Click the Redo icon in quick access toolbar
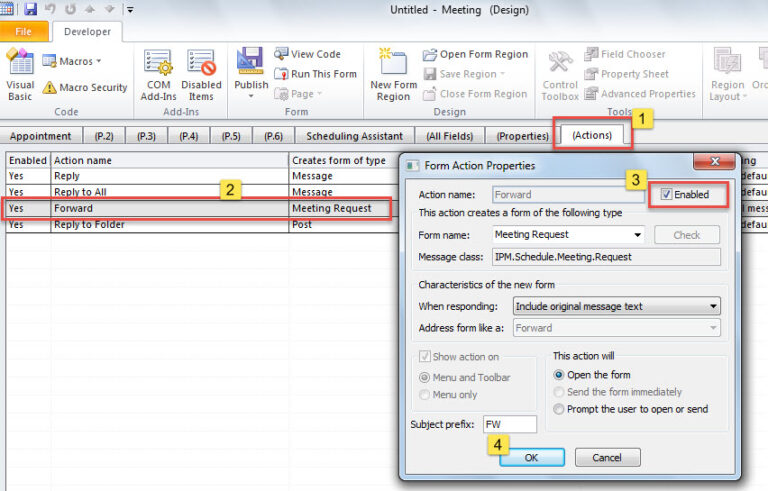 tap(71, 9)
